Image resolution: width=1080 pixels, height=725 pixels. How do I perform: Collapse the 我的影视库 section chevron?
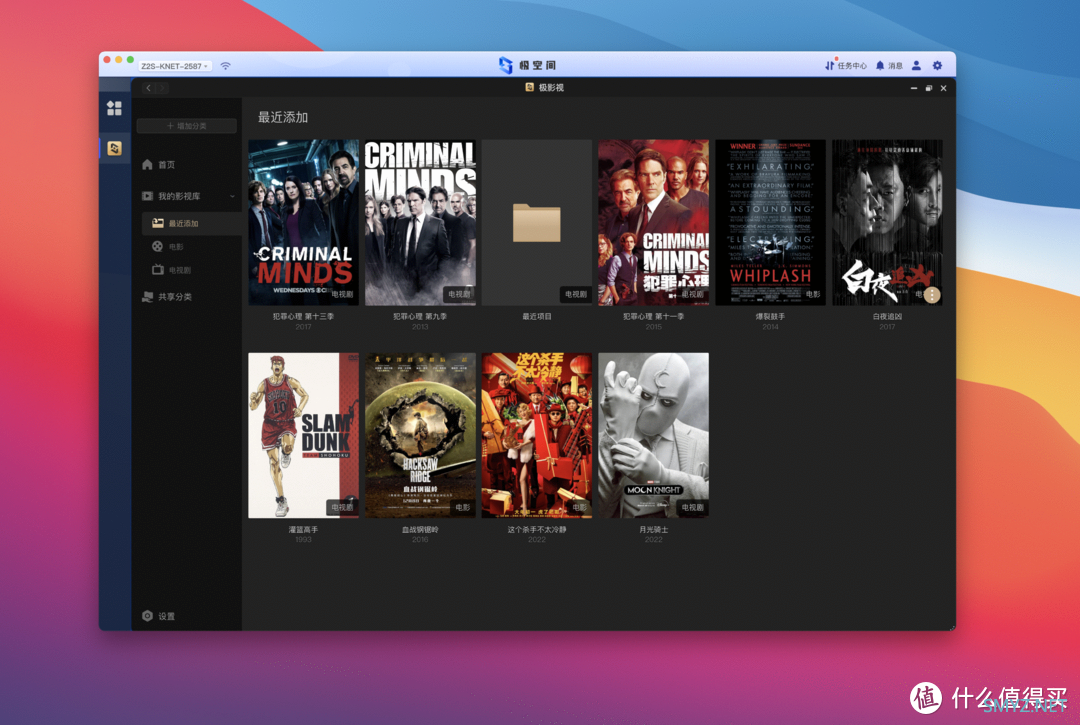(232, 196)
